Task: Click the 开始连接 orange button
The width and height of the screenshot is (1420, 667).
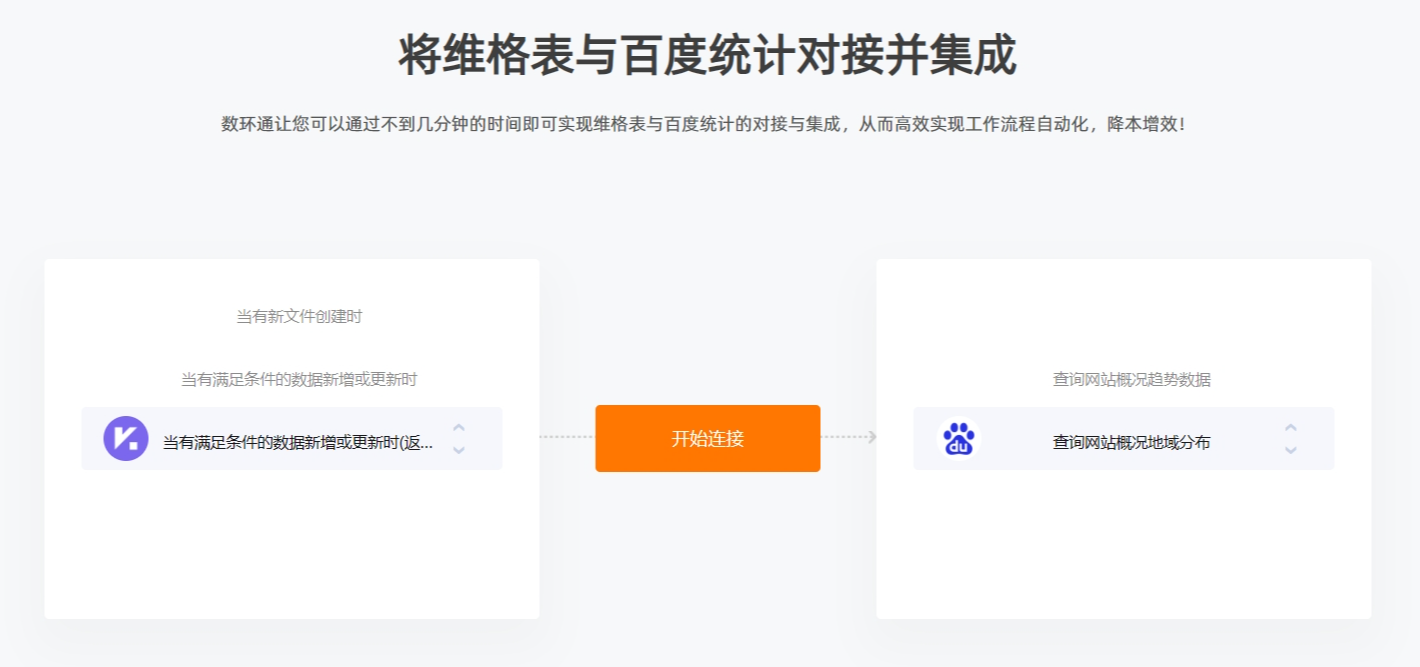Action: pos(708,438)
